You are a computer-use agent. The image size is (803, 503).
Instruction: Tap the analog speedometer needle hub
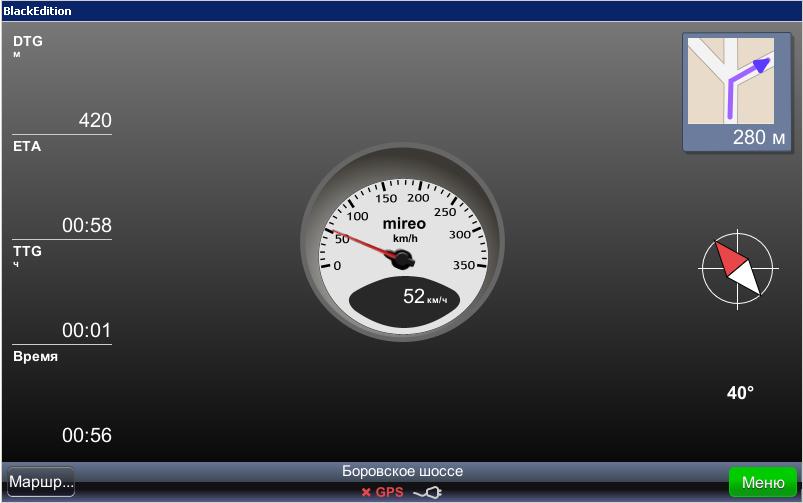tap(402, 260)
